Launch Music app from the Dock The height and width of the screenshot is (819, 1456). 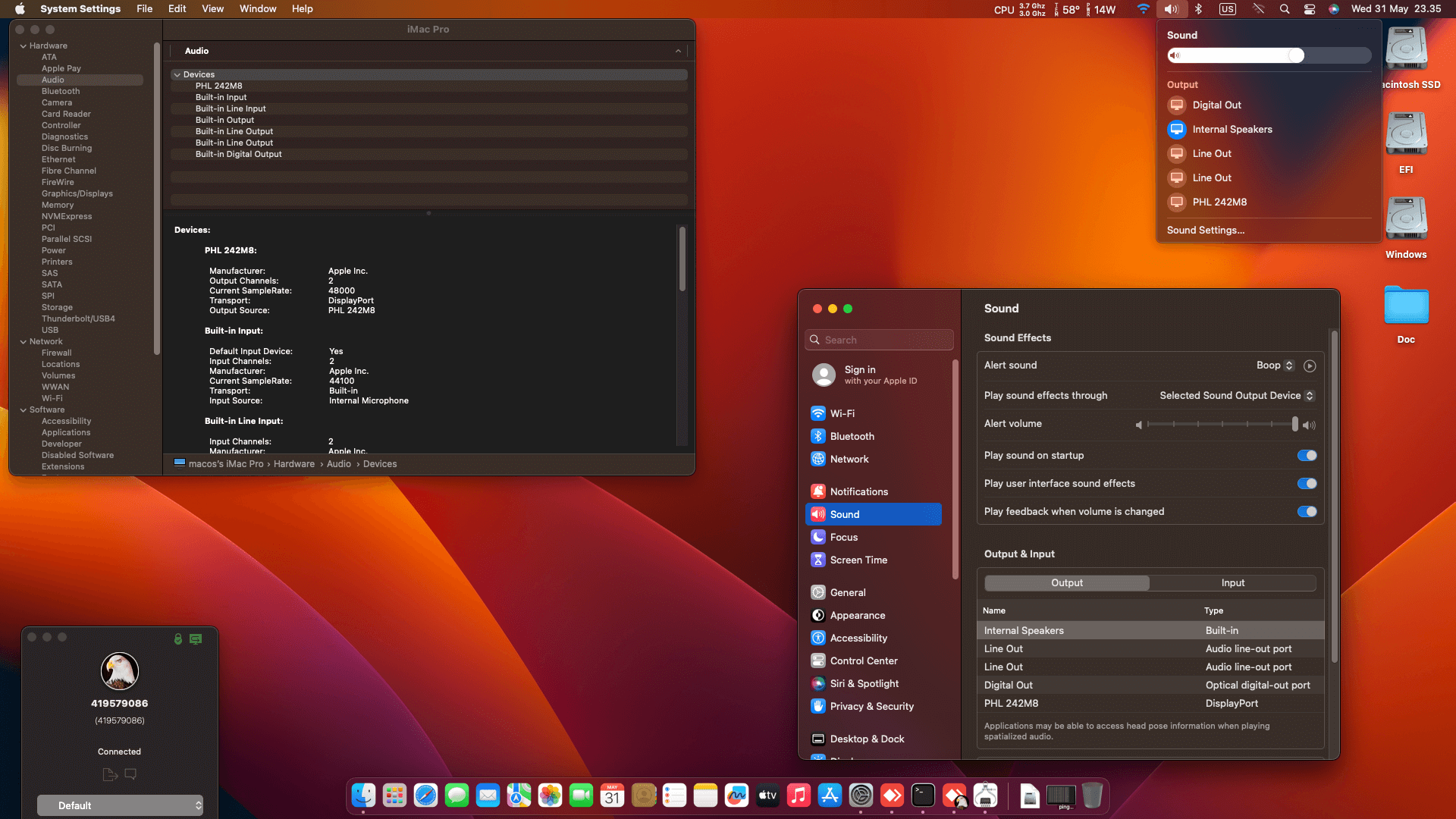[x=799, y=795]
